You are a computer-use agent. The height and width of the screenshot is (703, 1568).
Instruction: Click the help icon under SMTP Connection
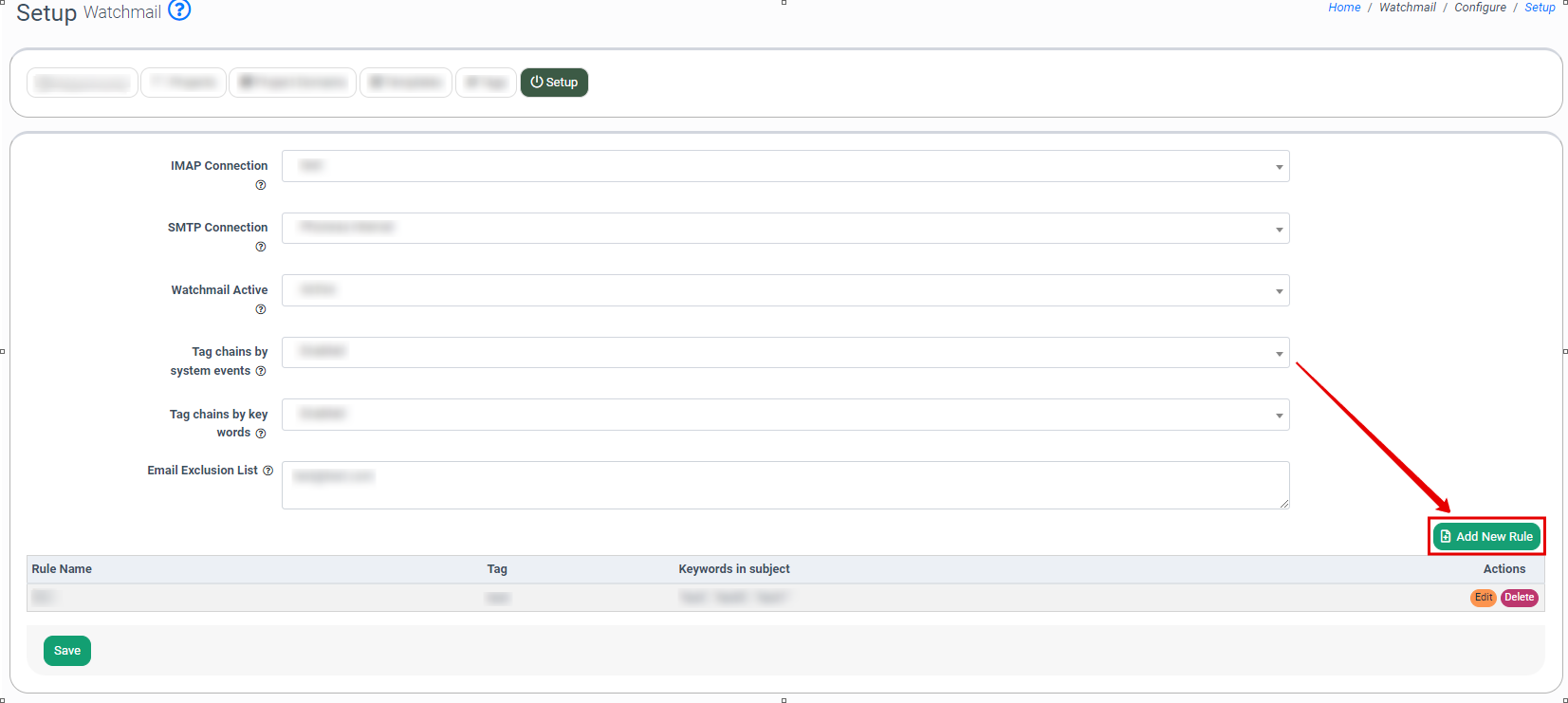[x=261, y=247]
